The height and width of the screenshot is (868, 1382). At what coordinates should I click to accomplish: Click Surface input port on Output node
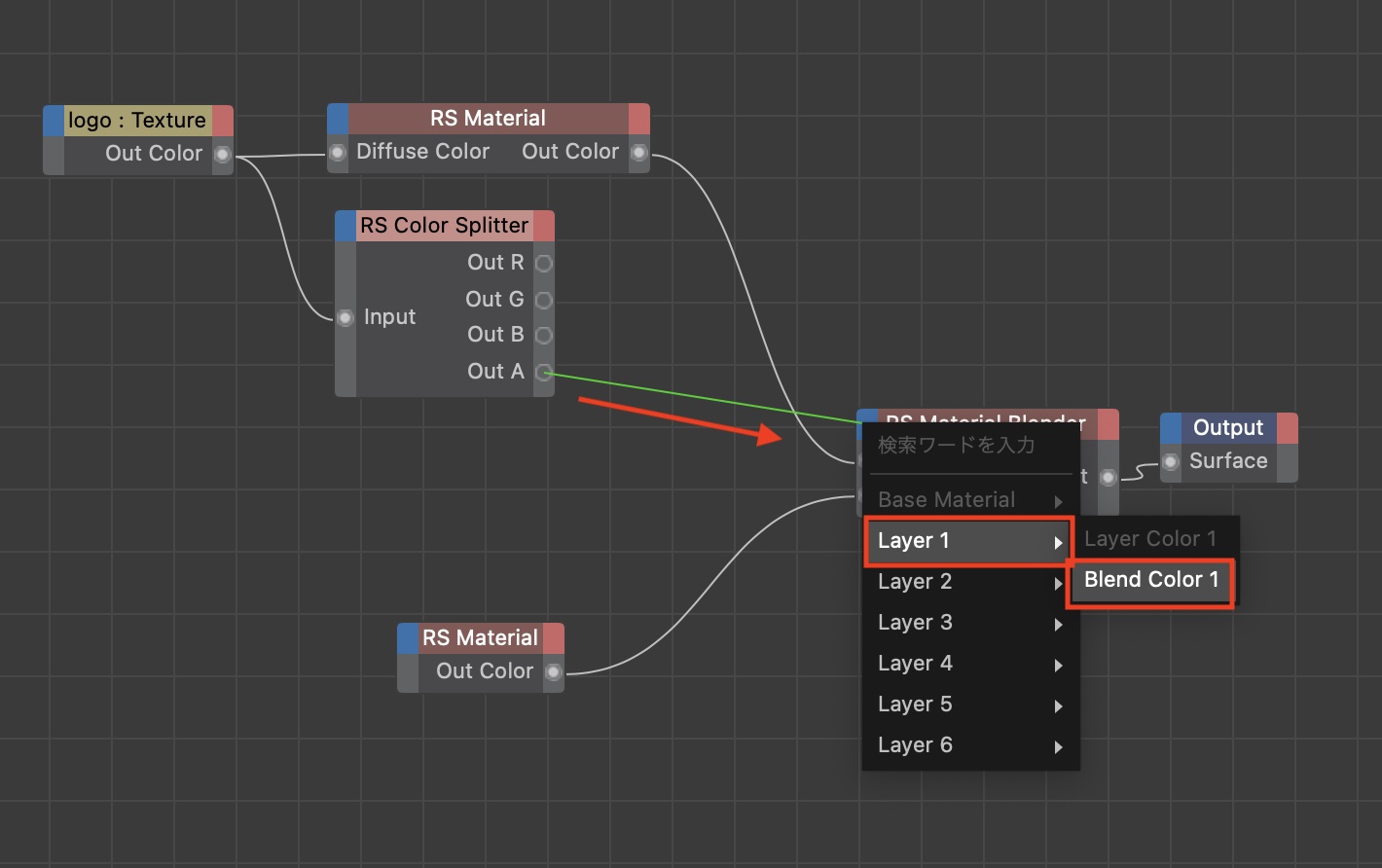[x=1171, y=462]
